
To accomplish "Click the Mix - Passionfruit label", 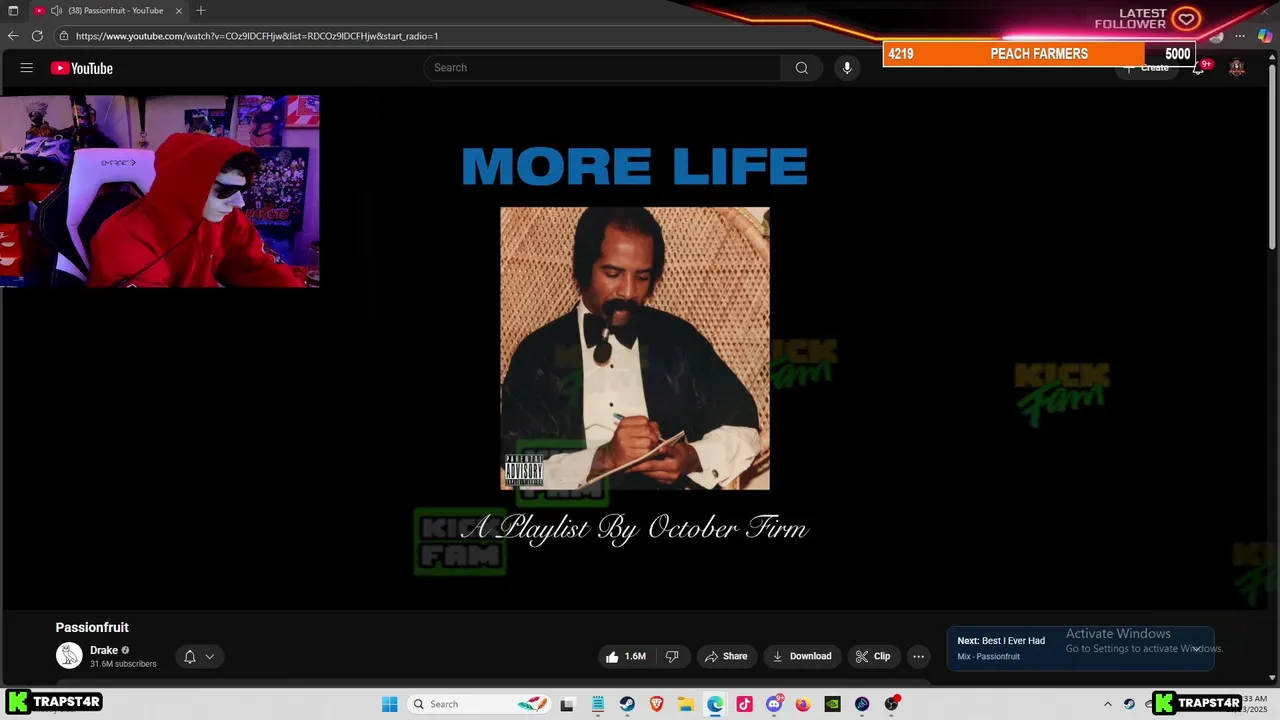I will click(988, 657).
